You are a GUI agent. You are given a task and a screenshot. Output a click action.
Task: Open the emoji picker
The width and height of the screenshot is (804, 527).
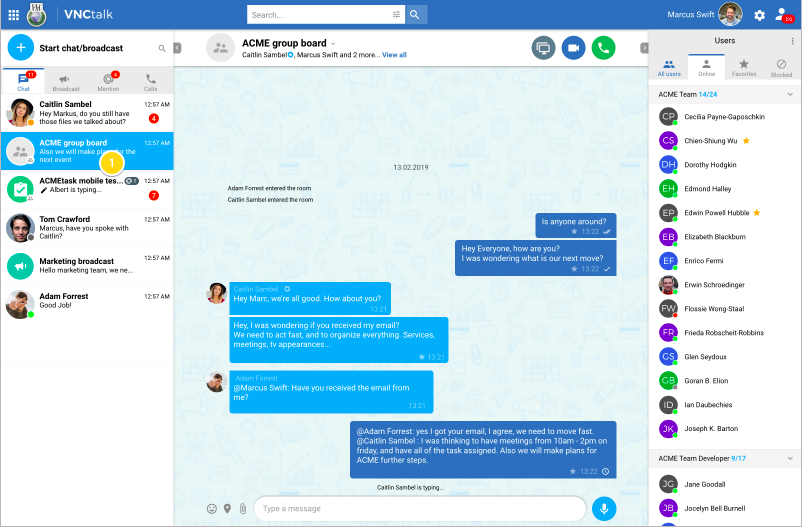click(212, 509)
